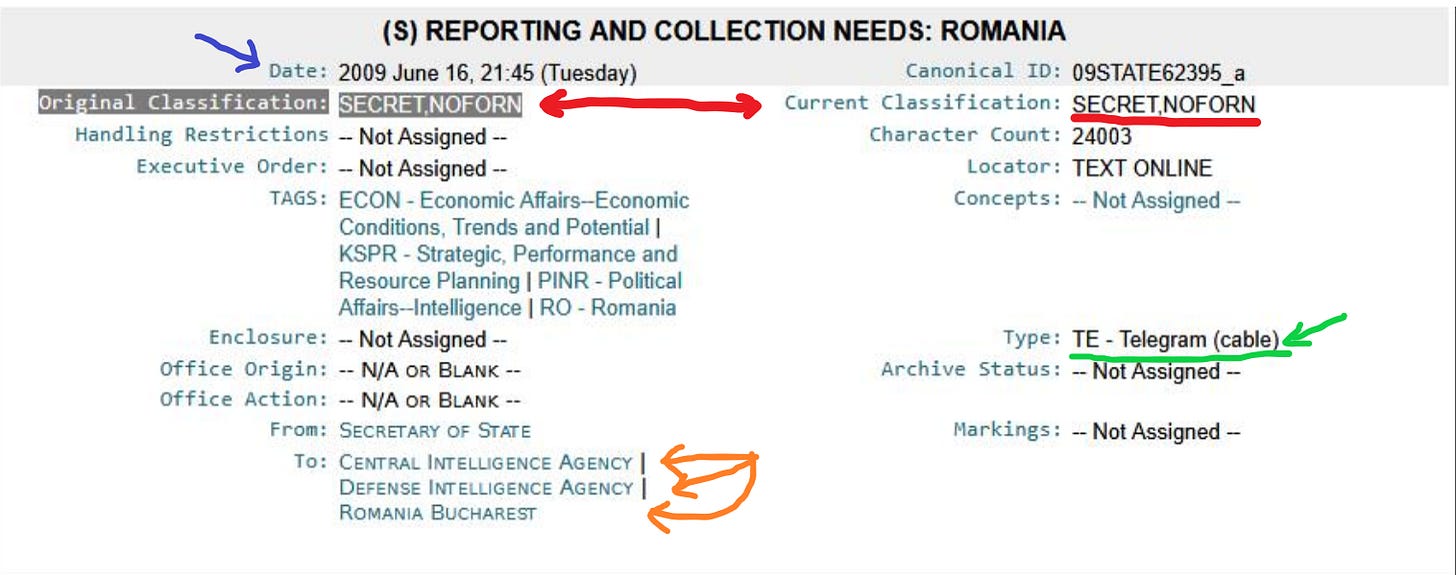Viewport: 1456px width, 575px height.
Task: Click the Office Origin label
Action: [x=244, y=368]
